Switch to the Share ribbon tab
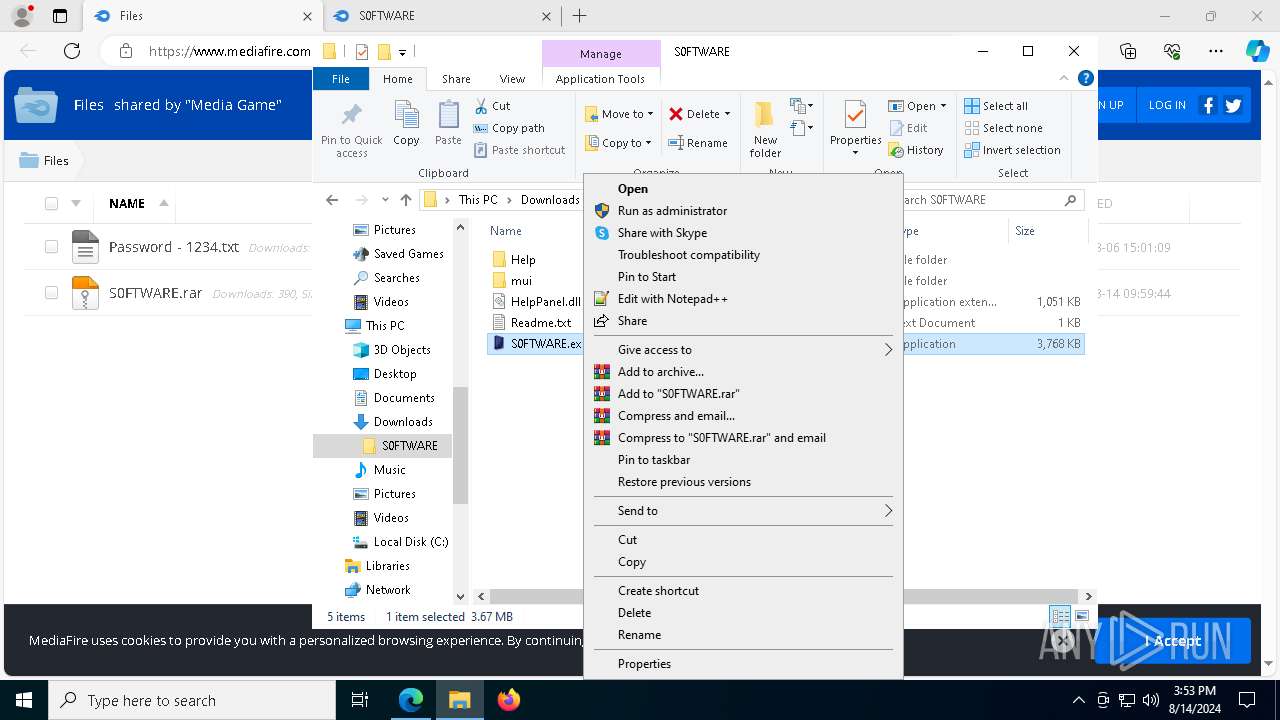Screen dimensions: 1280x720 (456, 79)
